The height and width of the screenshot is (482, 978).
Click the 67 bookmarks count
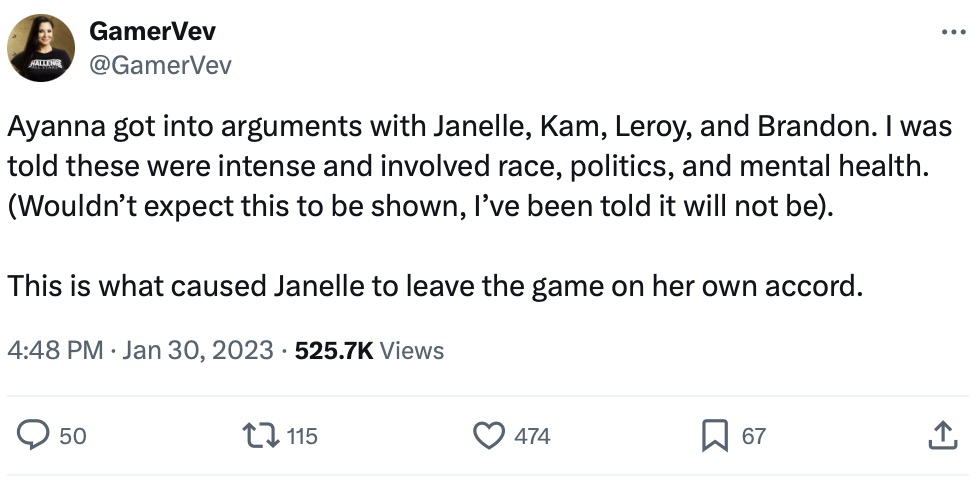(753, 436)
